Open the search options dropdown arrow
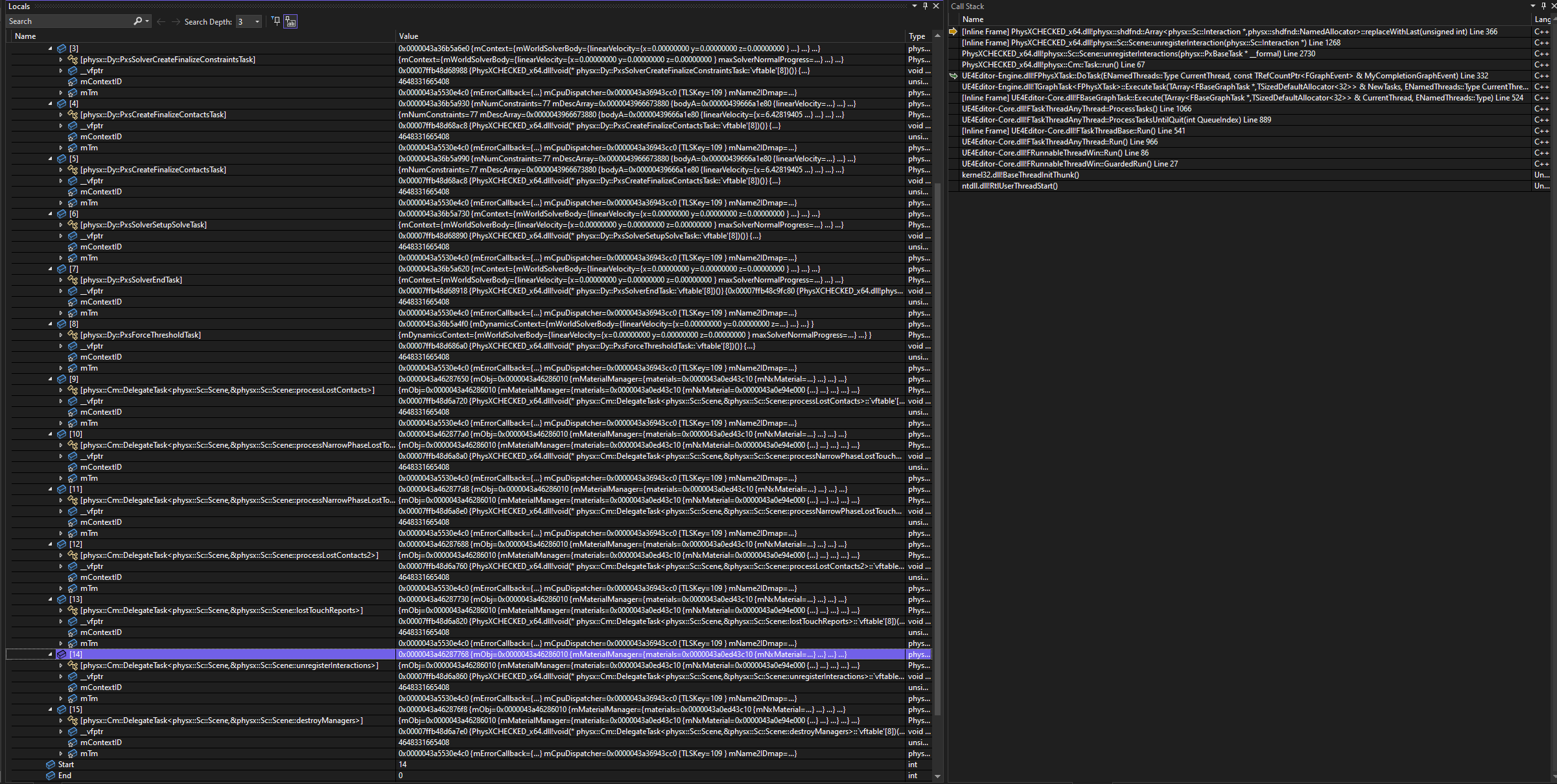This screenshot has height=784, width=1557. 146,21
